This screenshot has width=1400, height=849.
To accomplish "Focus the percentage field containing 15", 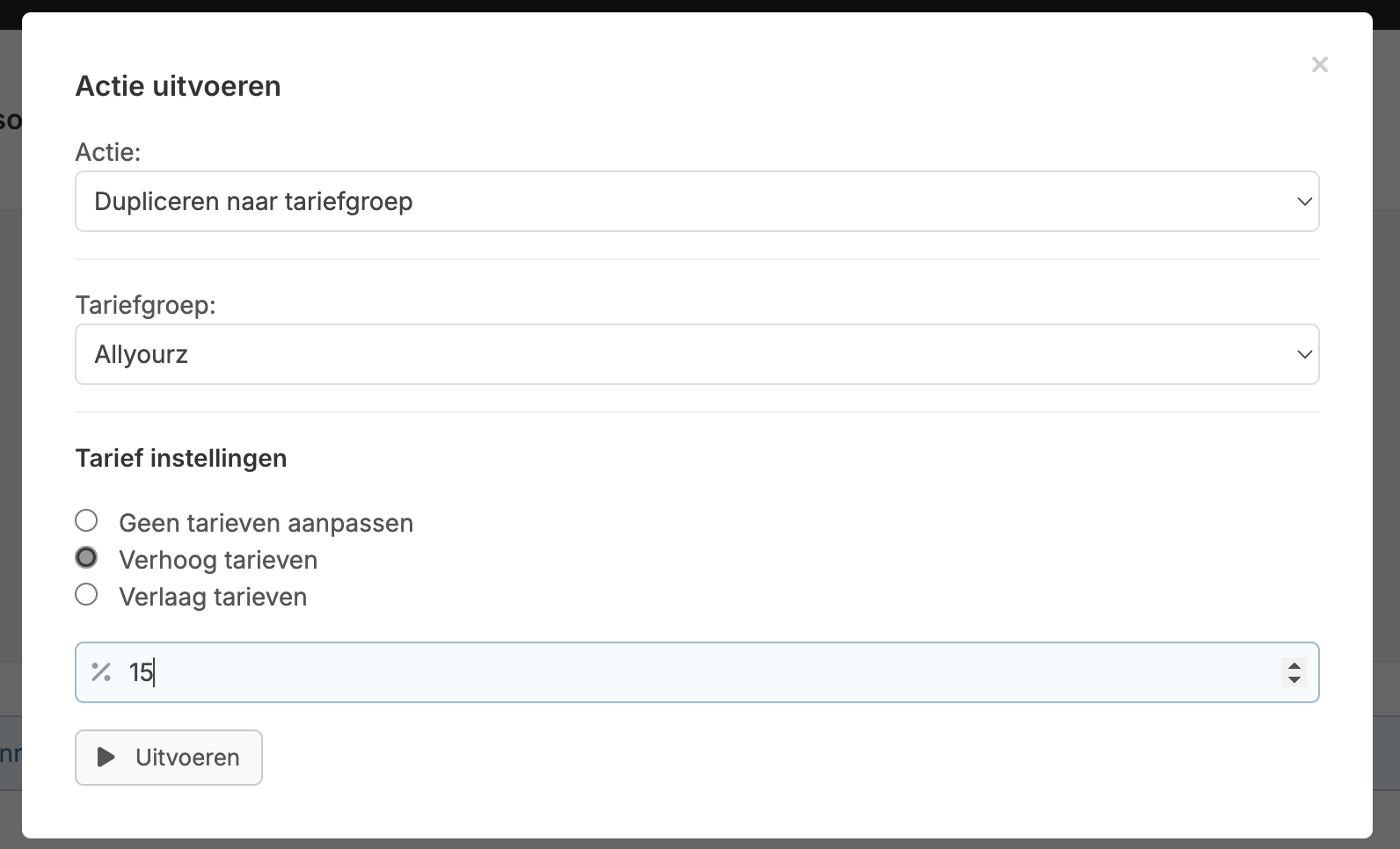I will click(696, 672).
